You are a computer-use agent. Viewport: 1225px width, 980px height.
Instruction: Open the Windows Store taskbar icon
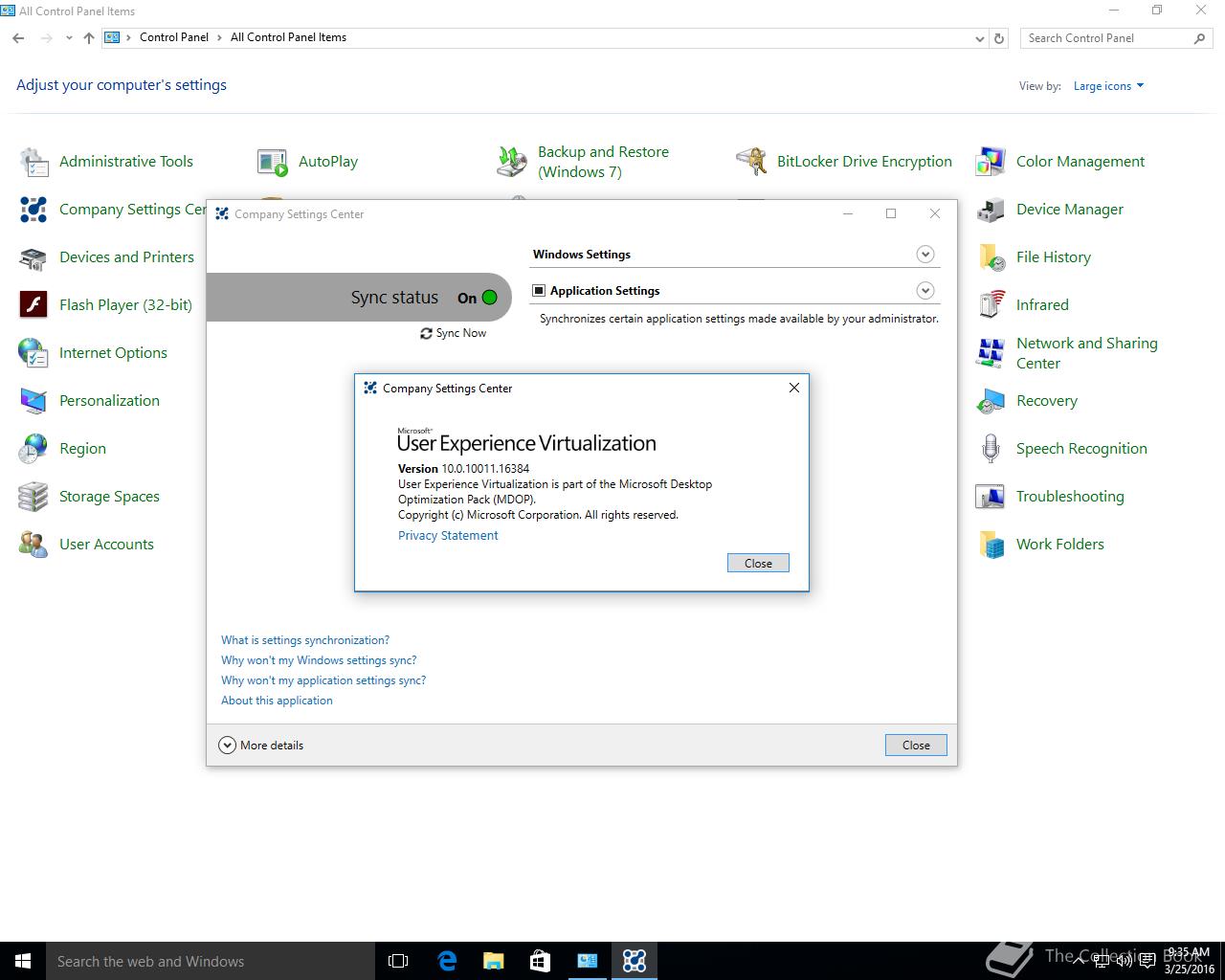(541, 961)
